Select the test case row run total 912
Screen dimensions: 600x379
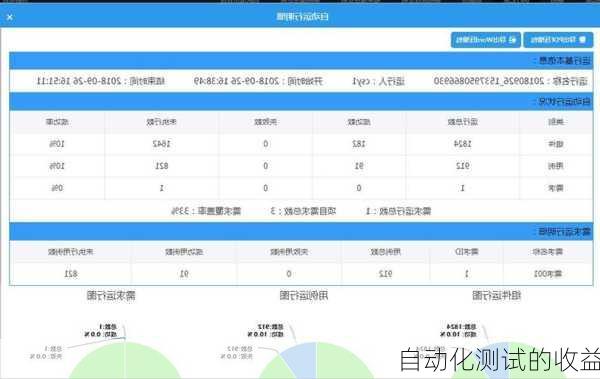click(x=463, y=166)
